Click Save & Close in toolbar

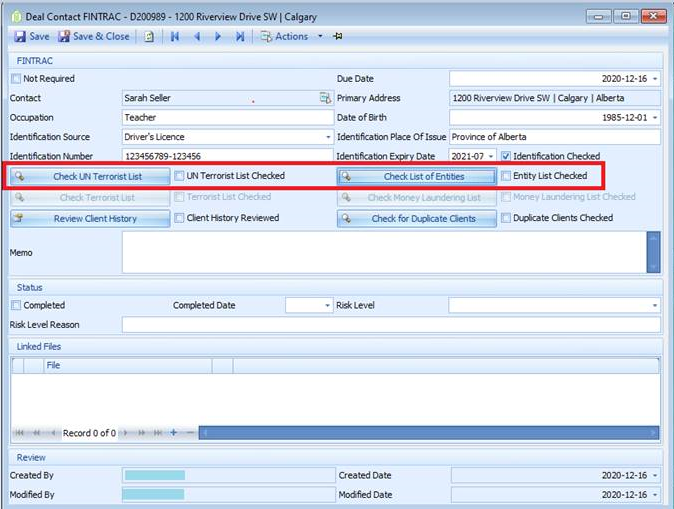point(94,37)
